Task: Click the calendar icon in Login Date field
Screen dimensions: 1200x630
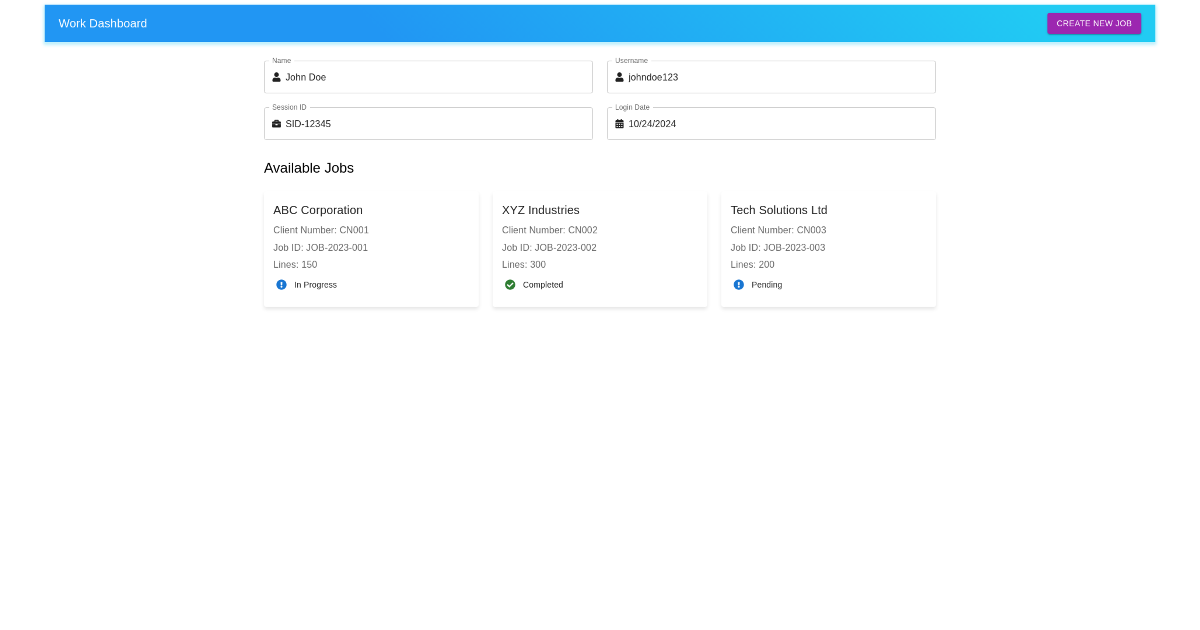Action: point(619,124)
